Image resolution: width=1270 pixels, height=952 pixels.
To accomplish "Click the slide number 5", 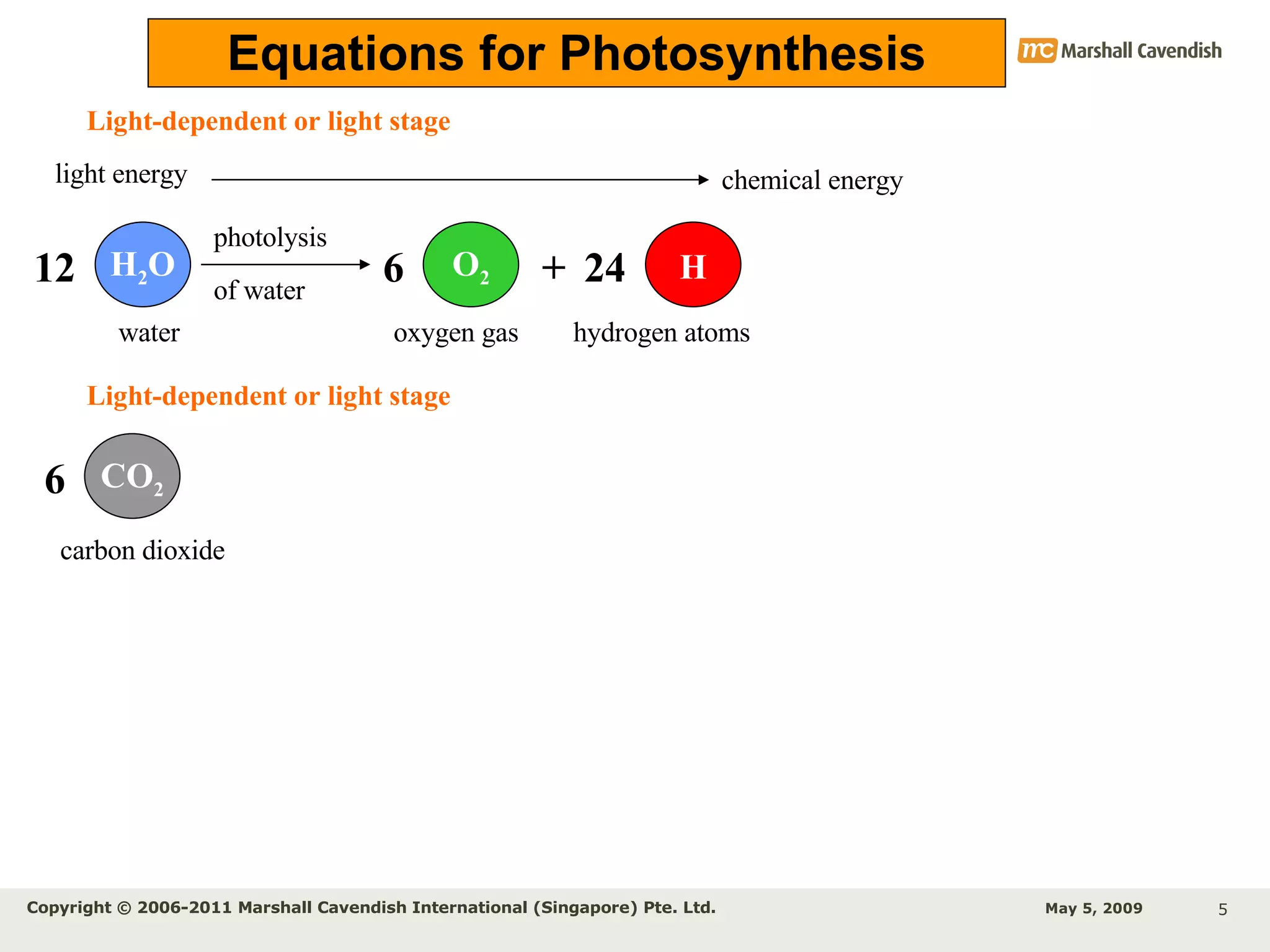I will coord(1222,909).
